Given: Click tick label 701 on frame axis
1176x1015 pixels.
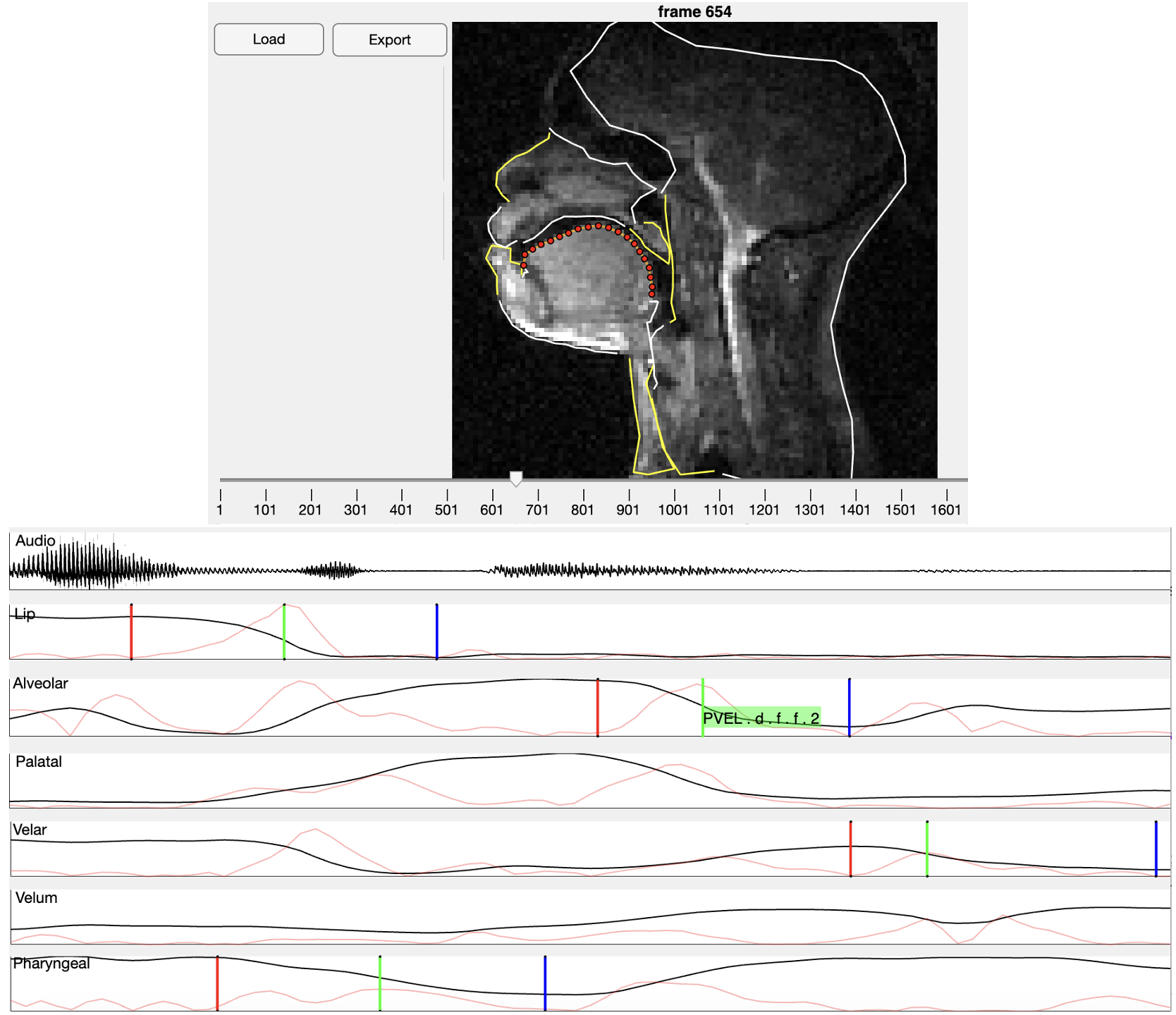Looking at the screenshot, I should tap(537, 510).
